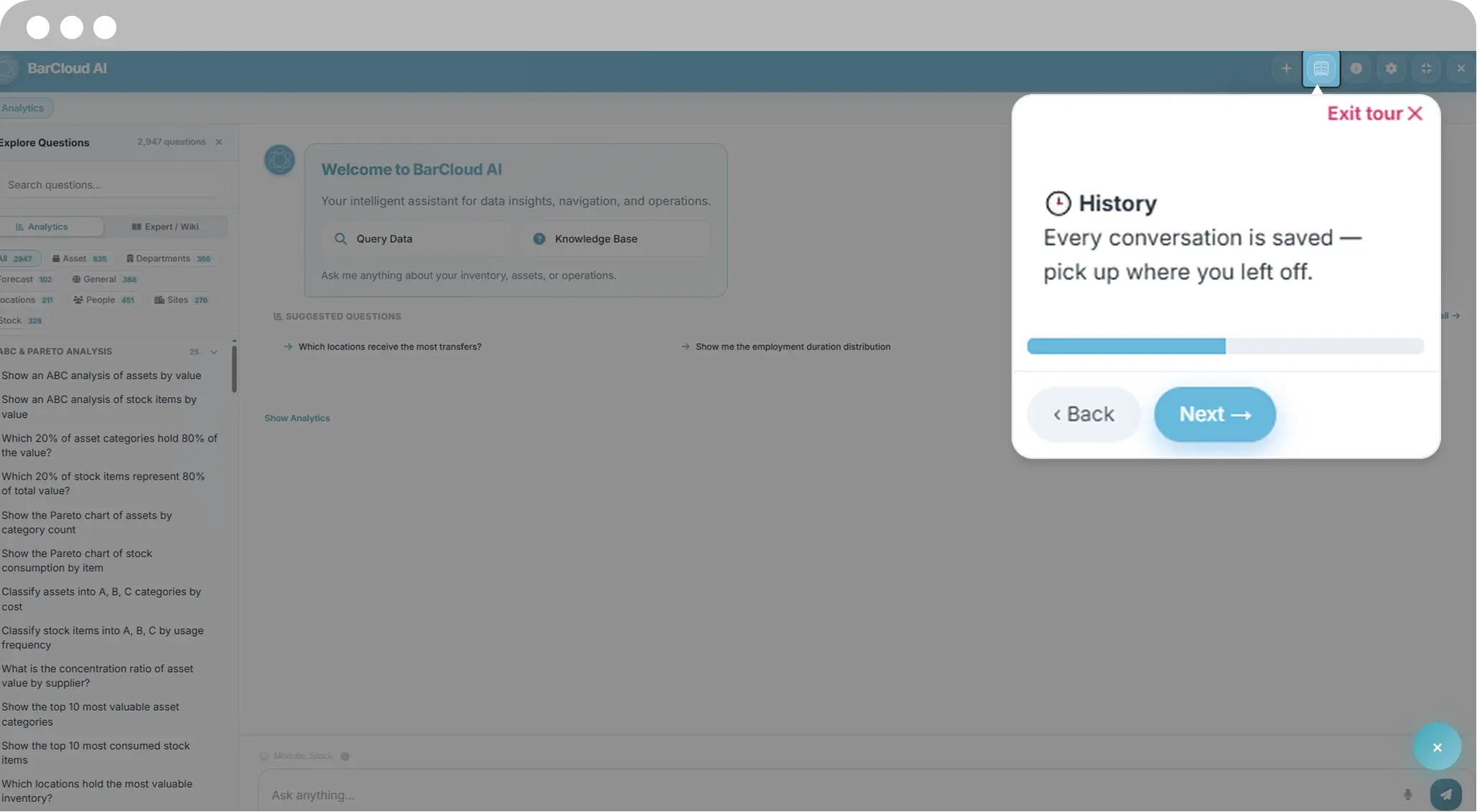Select 'Show the Pareto chart of assets by category count'
The height and width of the screenshot is (812, 1477).
(x=87, y=523)
